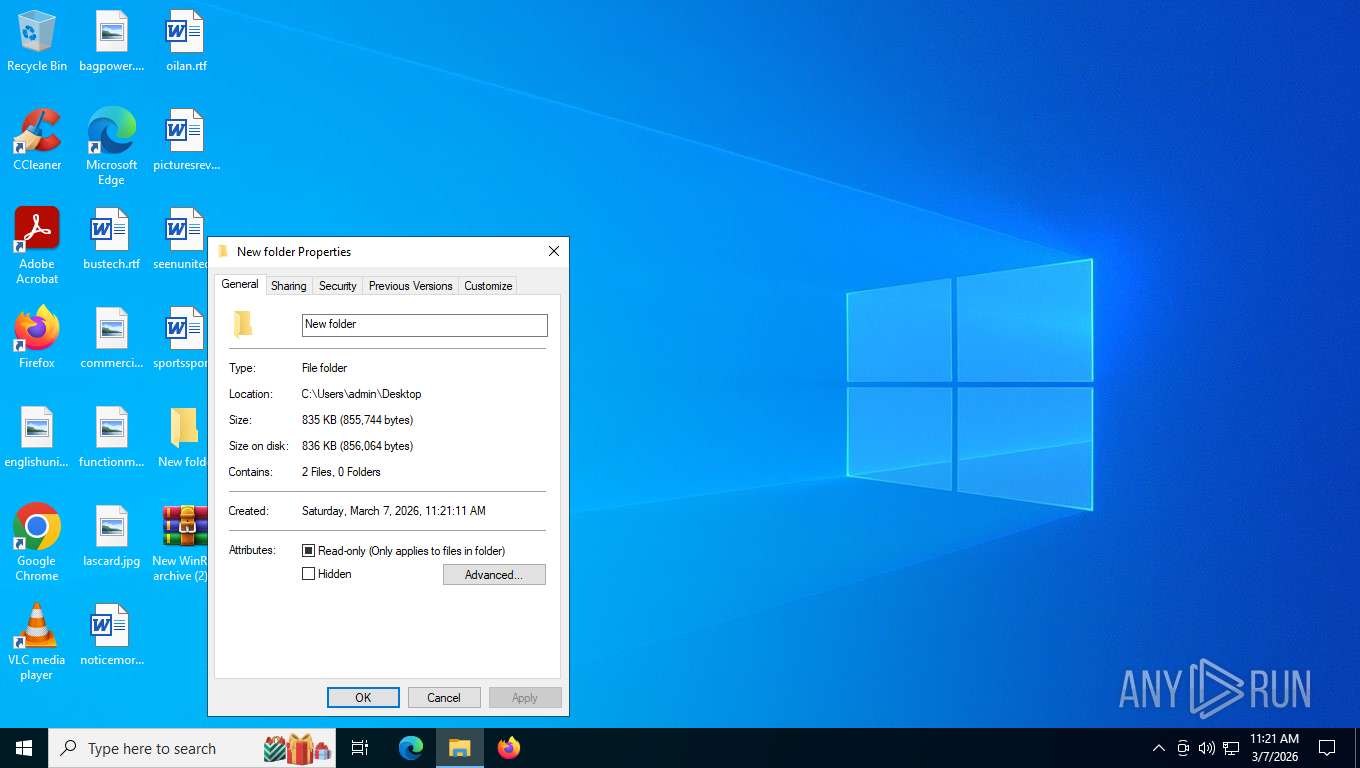Show hidden system tray icons

pyautogui.click(x=1159, y=748)
